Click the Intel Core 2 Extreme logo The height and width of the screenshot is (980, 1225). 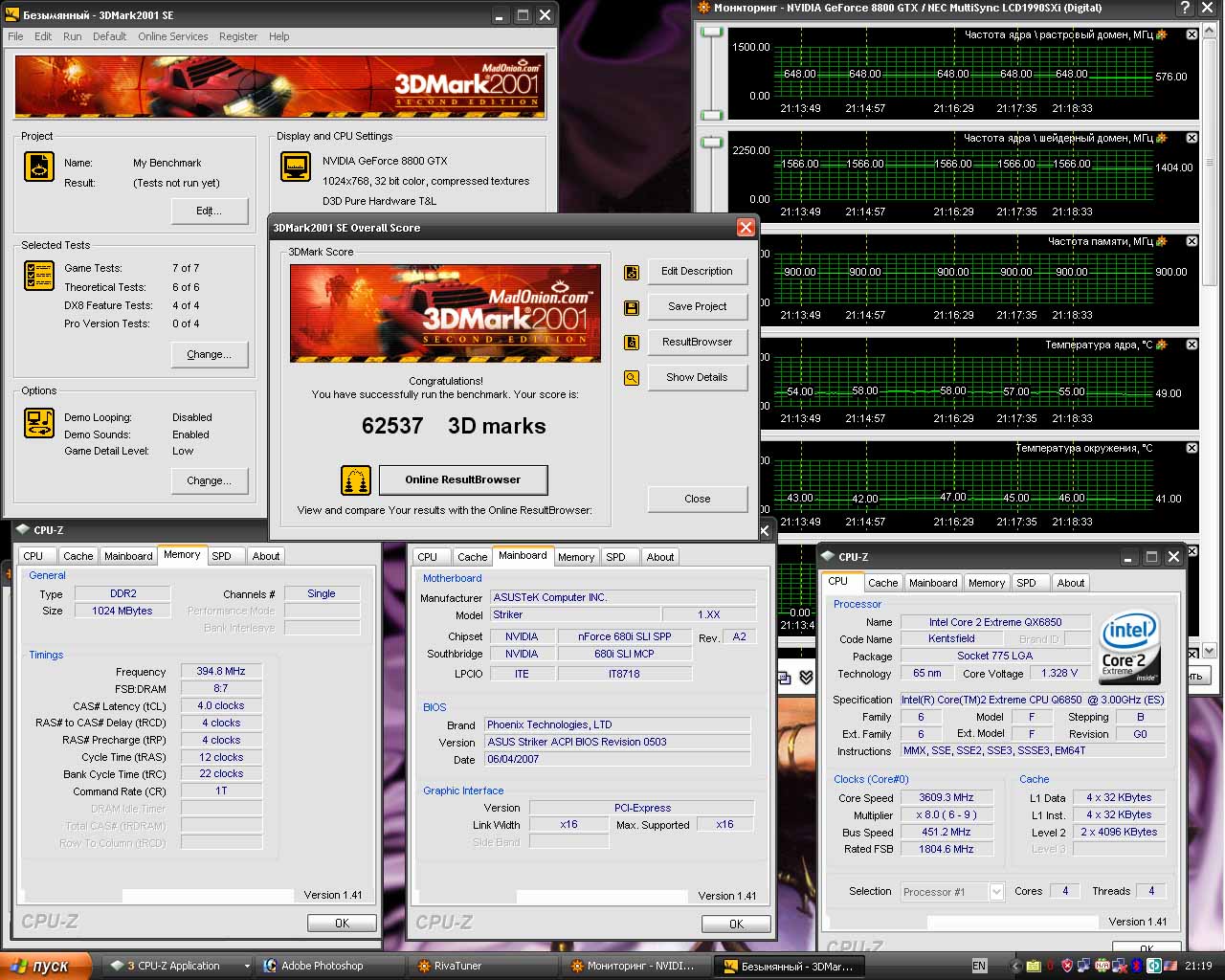click(1129, 647)
